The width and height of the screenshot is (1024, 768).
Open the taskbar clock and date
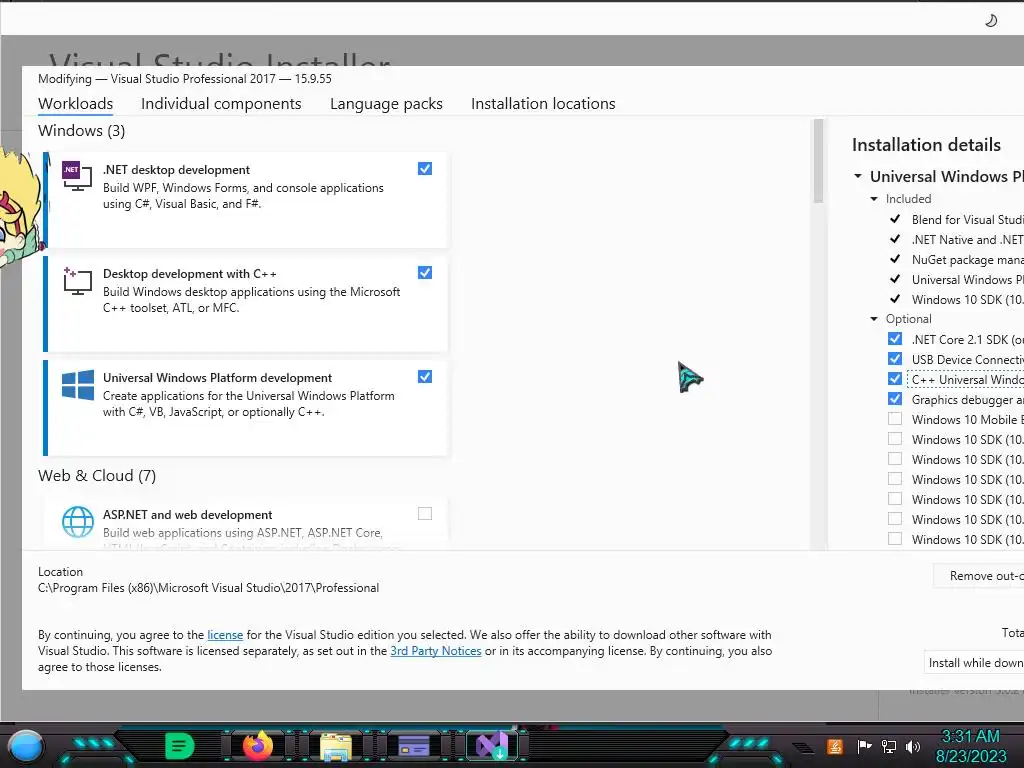[970, 746]
